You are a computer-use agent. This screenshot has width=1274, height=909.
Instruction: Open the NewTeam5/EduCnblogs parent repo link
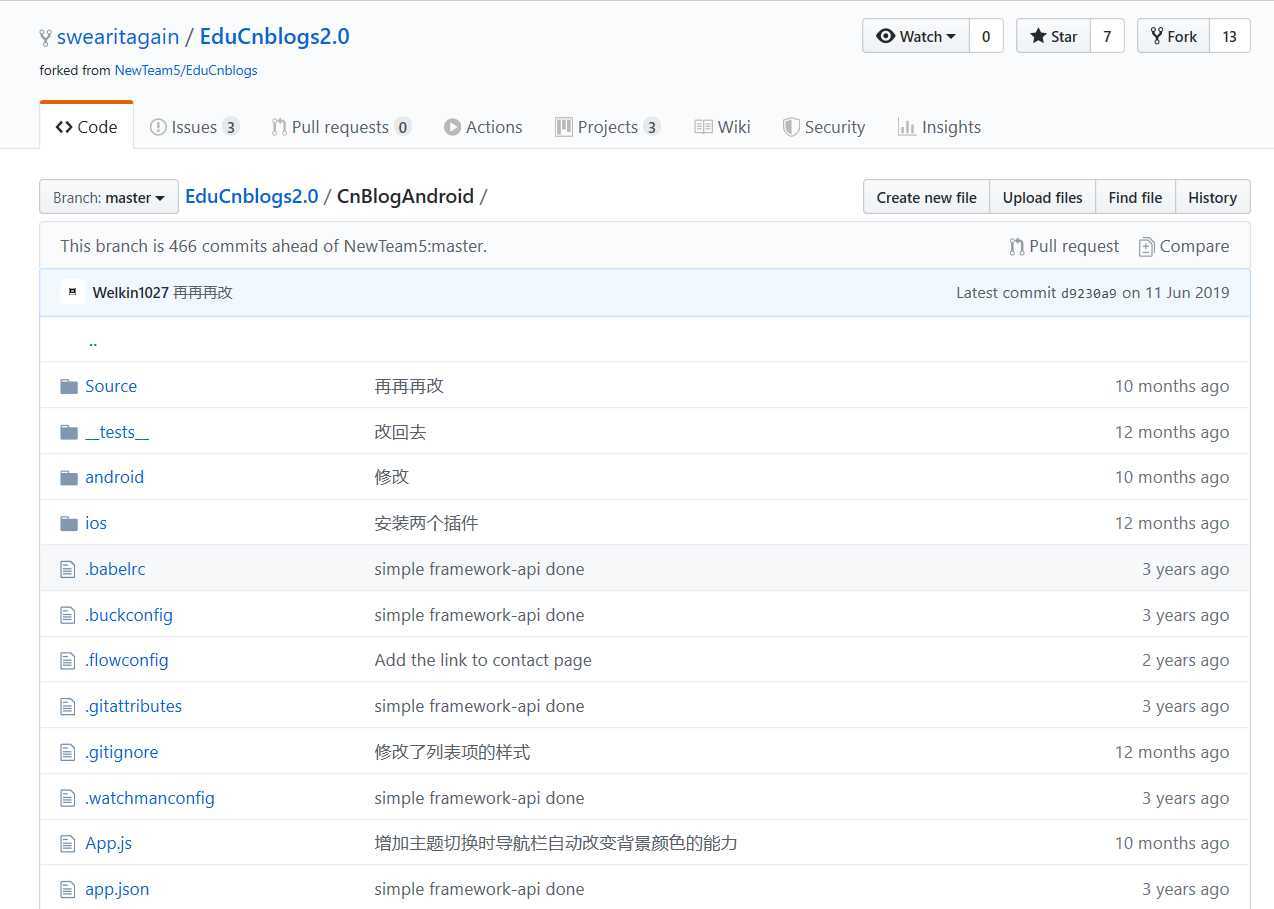pos(186,70)
